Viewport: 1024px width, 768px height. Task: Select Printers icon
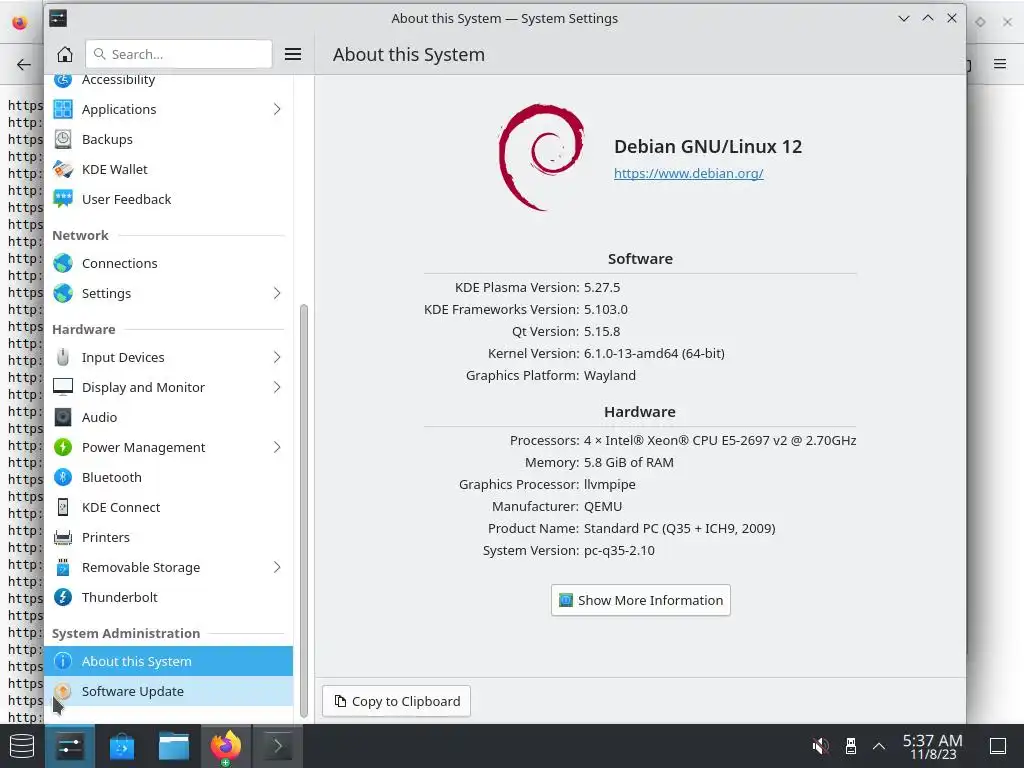pyautogui.click(x=63, y=537)
